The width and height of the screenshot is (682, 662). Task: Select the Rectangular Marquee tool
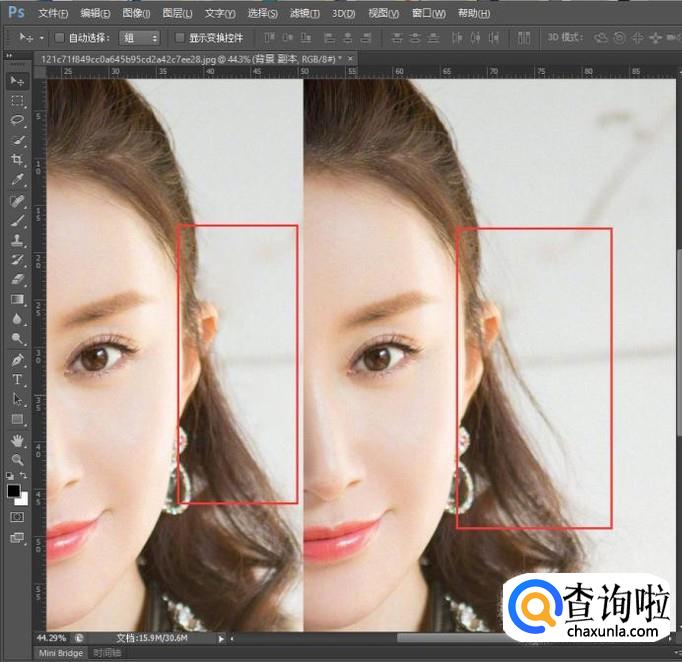pos(17,100)
